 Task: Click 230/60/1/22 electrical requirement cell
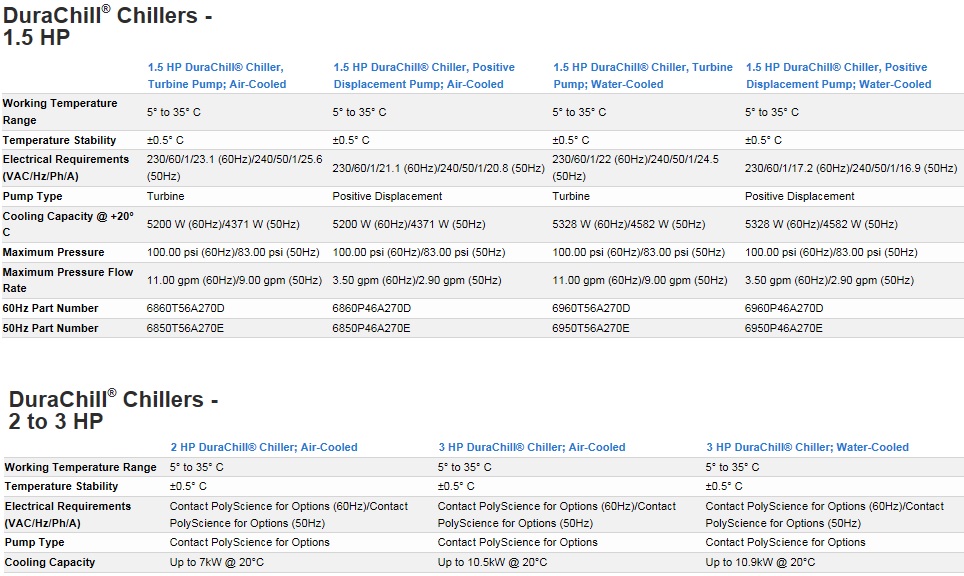[635, 168]
